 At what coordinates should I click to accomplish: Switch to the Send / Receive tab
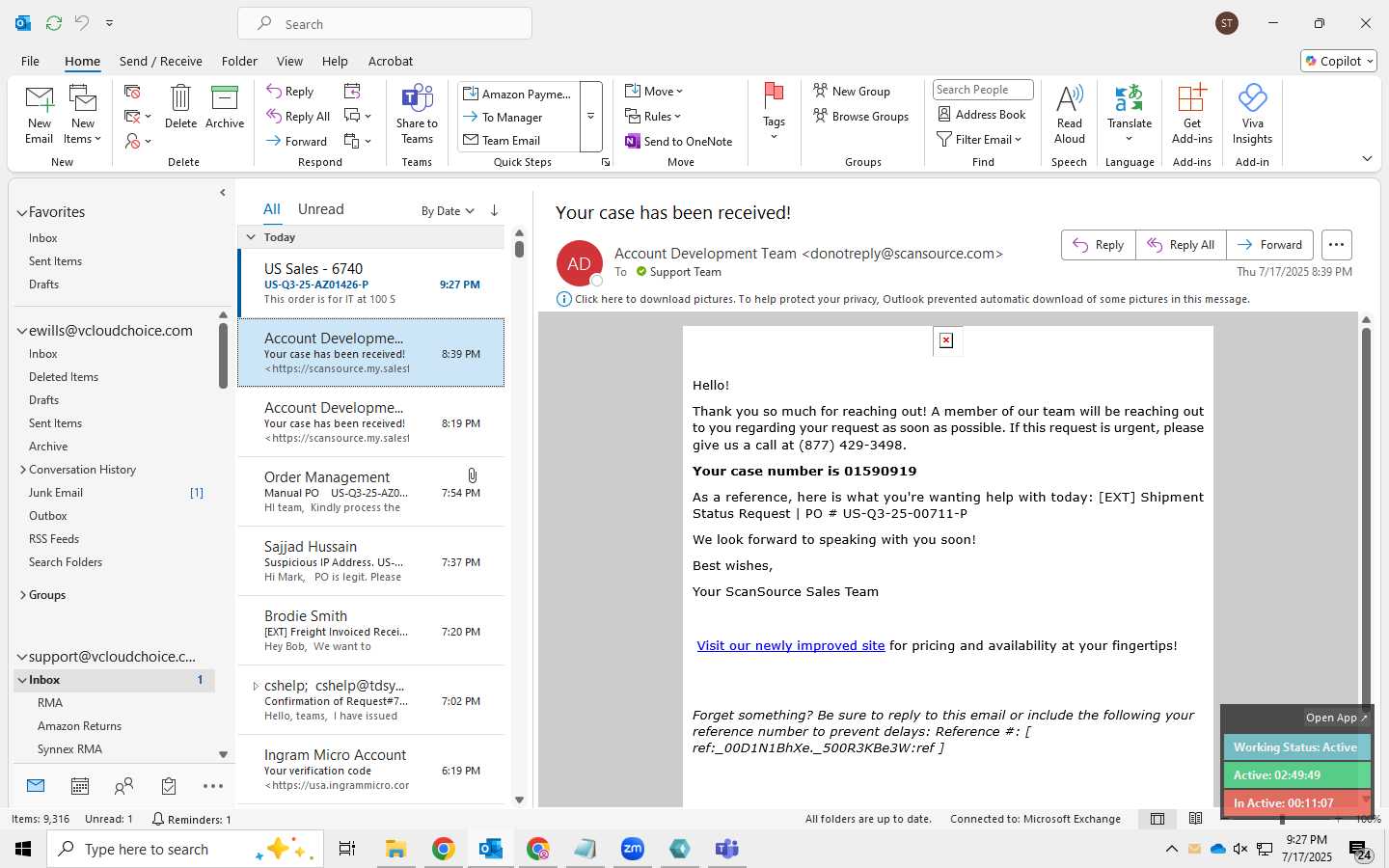pos(161,61)
